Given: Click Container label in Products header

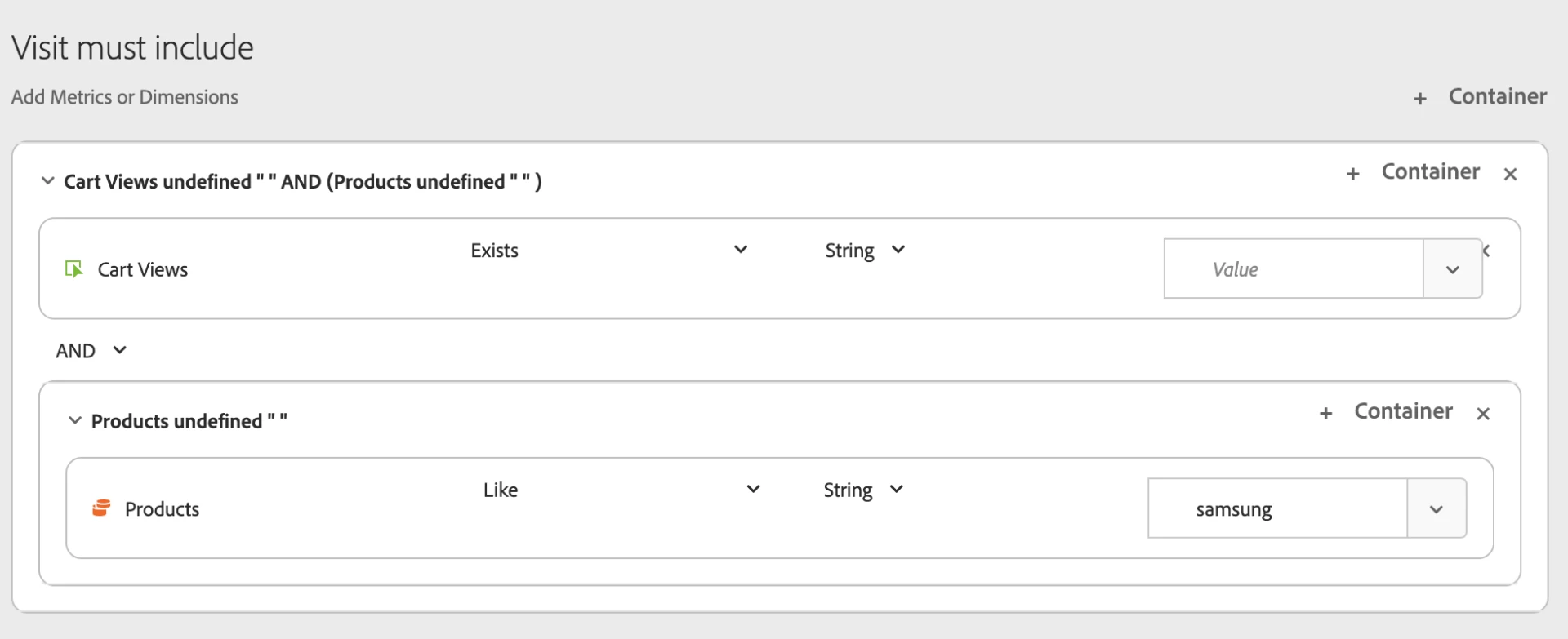Looking at the screenshot, I should [x=1403, y=411].
